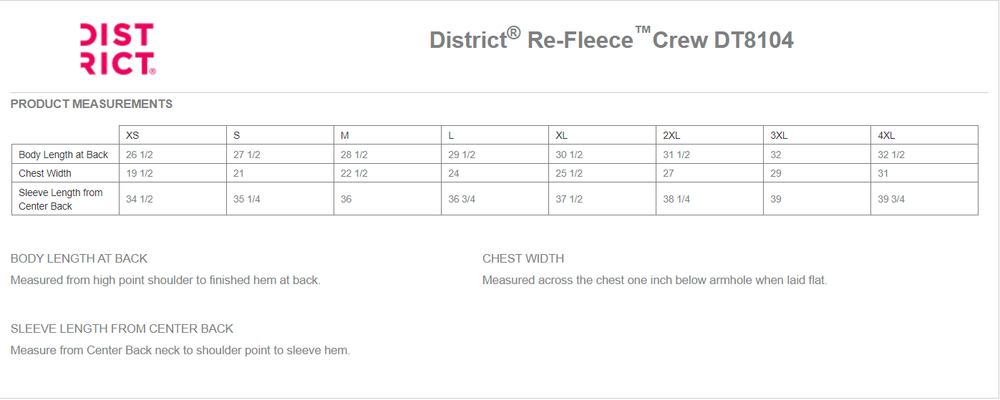Click 4XL sleeve length value 39 3/4

point(891,199)
